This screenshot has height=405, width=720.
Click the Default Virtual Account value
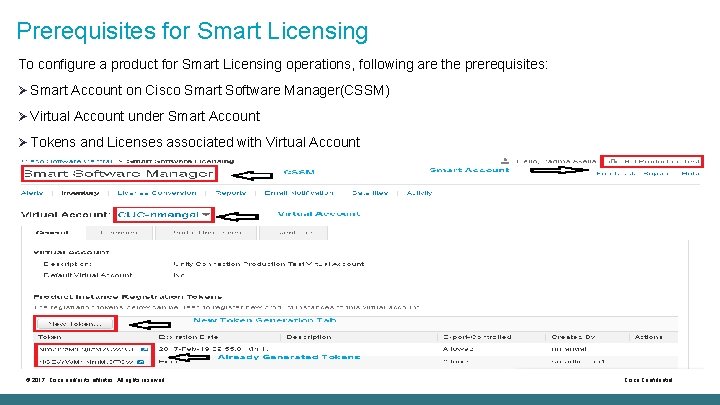click(x=179, y=275)
